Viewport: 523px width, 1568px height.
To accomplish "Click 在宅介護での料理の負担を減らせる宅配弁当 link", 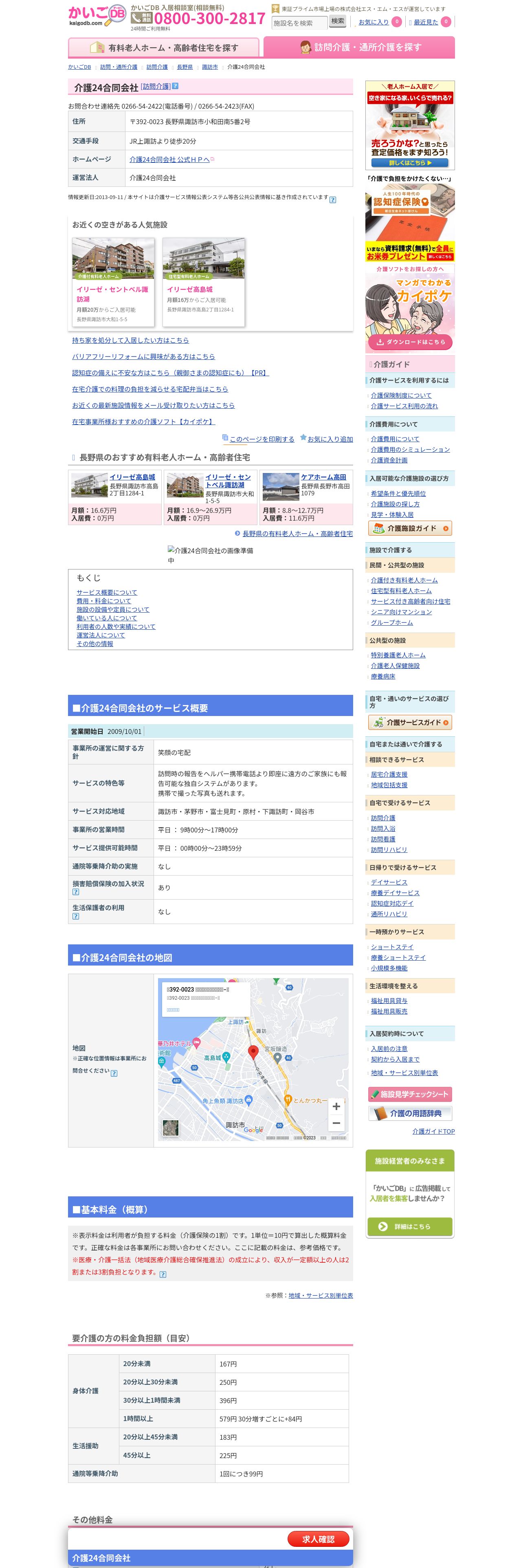I will pos(150,389).
